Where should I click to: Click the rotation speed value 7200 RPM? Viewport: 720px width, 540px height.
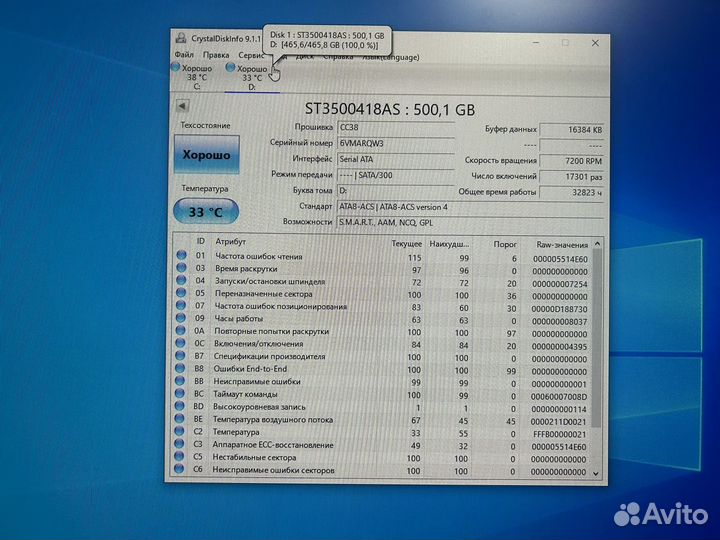pos(571,161)
